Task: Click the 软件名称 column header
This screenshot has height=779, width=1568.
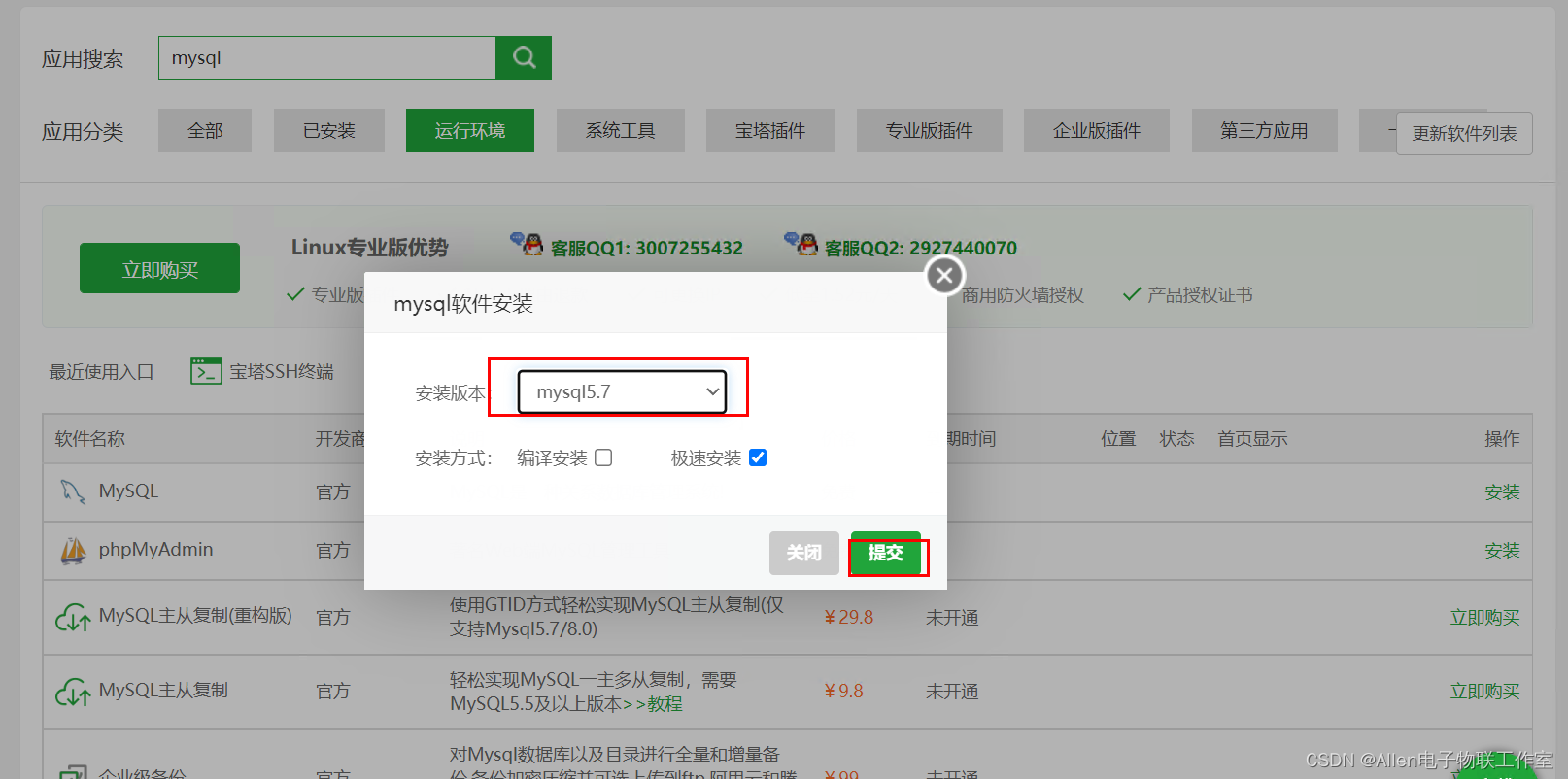Action: pos(89,438)
